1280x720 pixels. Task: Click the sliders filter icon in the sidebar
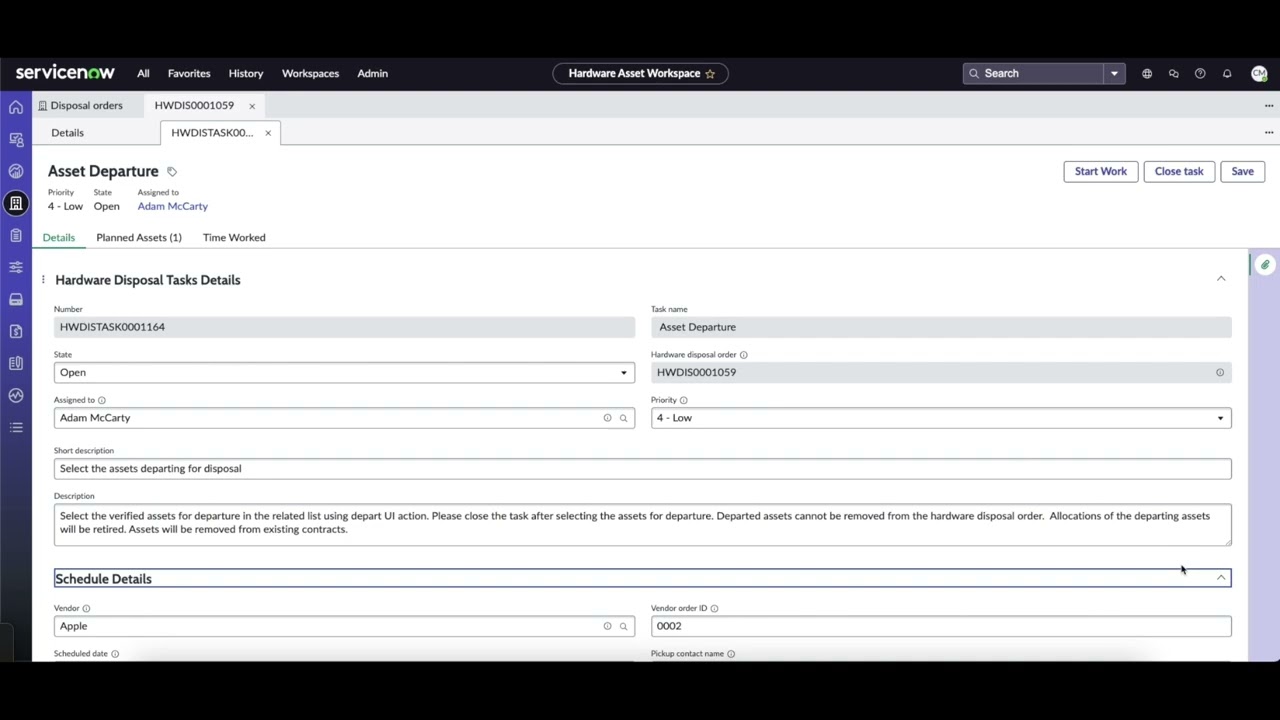15,267
